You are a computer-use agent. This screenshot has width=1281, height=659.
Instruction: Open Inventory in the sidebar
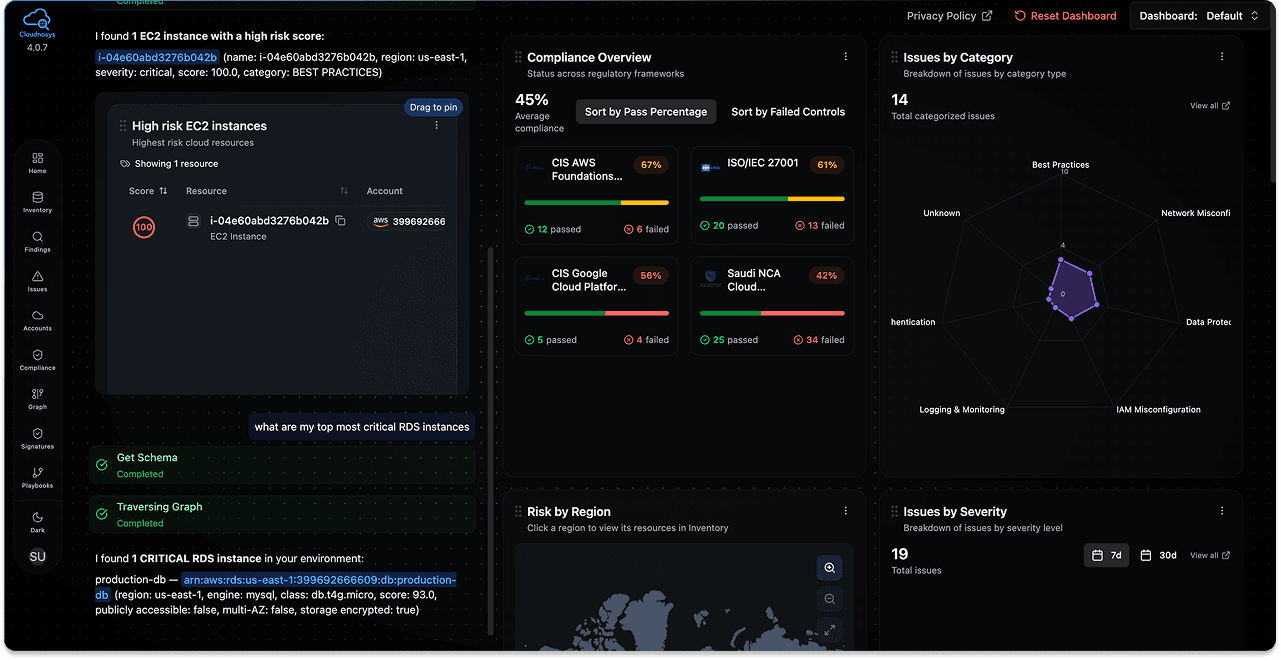click(x=37, y=203)
